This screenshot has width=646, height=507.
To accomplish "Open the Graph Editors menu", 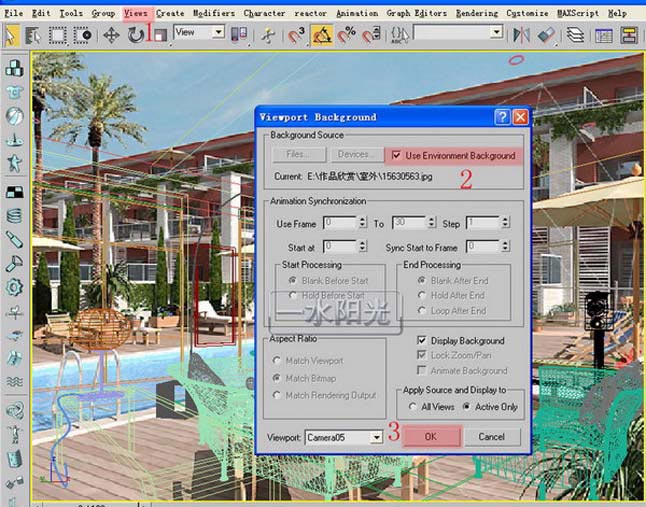I will tap(417, 14).
